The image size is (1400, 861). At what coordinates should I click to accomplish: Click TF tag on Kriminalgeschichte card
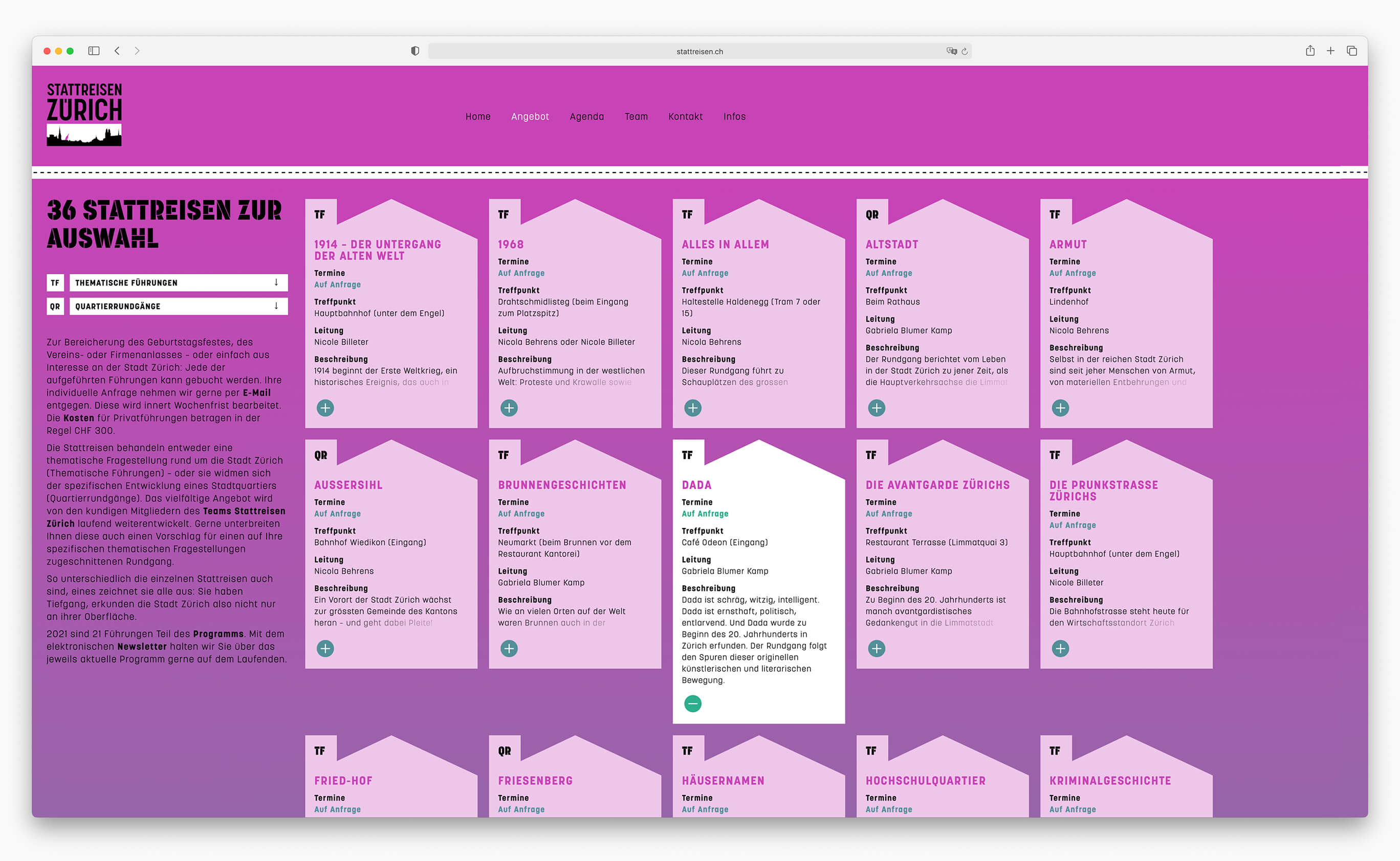coord(1056,751)
